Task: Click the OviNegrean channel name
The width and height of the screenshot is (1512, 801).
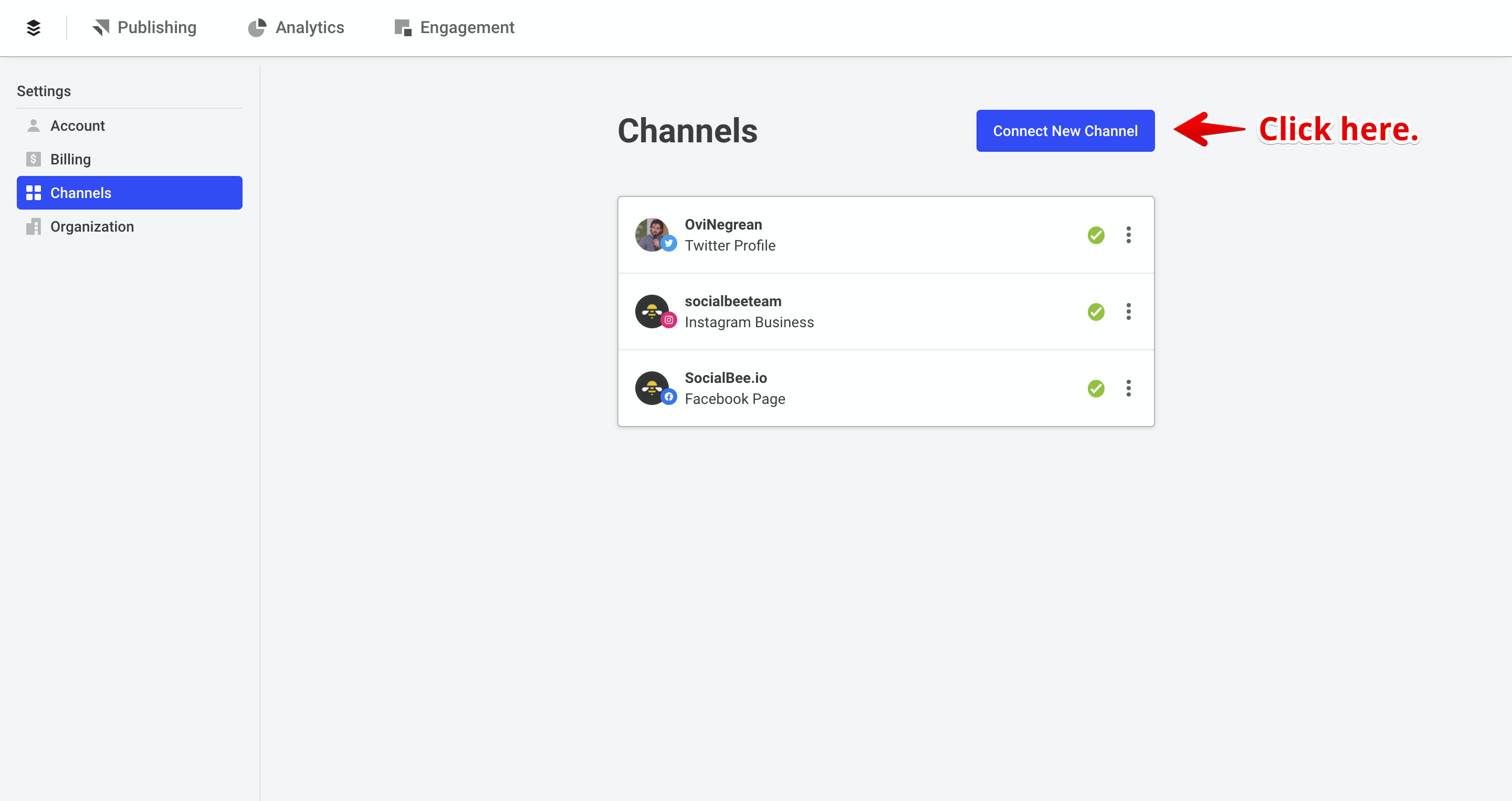Action: click(723, 224)
